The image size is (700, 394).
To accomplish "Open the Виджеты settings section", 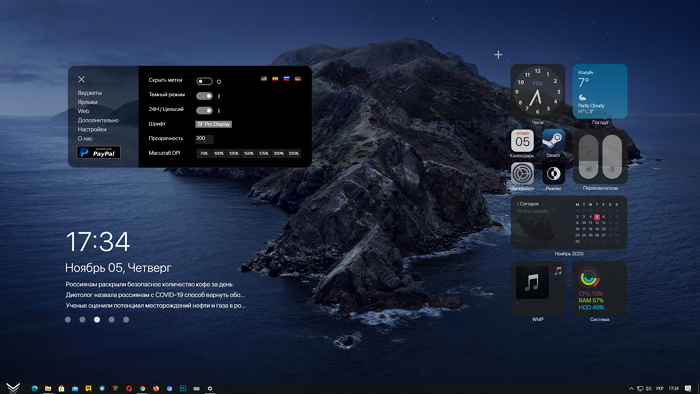I will (90, 93).
